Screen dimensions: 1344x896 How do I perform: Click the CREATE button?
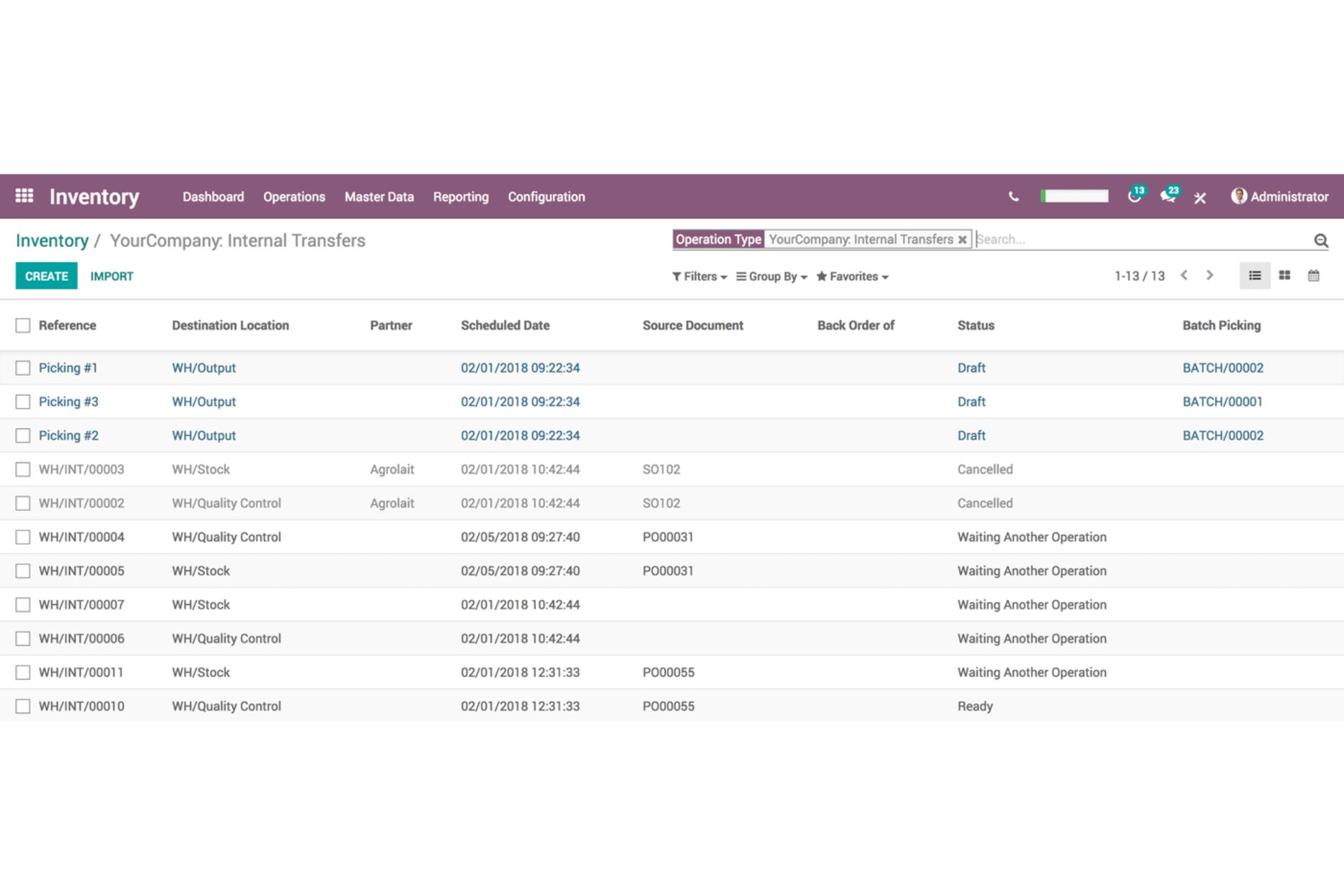47,276
